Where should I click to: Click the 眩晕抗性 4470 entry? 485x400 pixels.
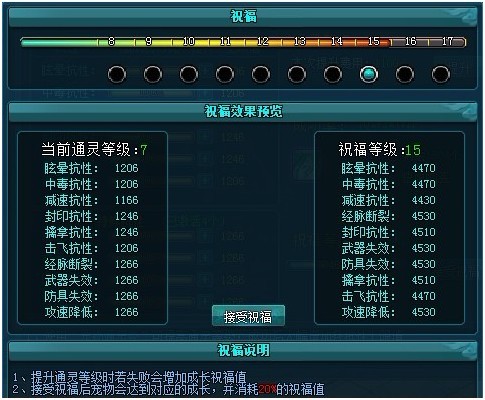(388, 168)
